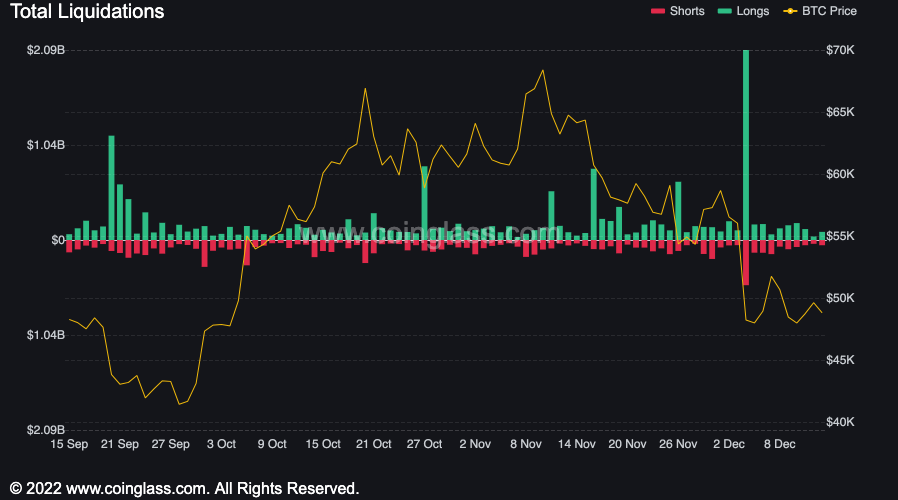Click the coinglass.com copyright notice
This screenshot has width=898, height=500.
pos(184,489)
